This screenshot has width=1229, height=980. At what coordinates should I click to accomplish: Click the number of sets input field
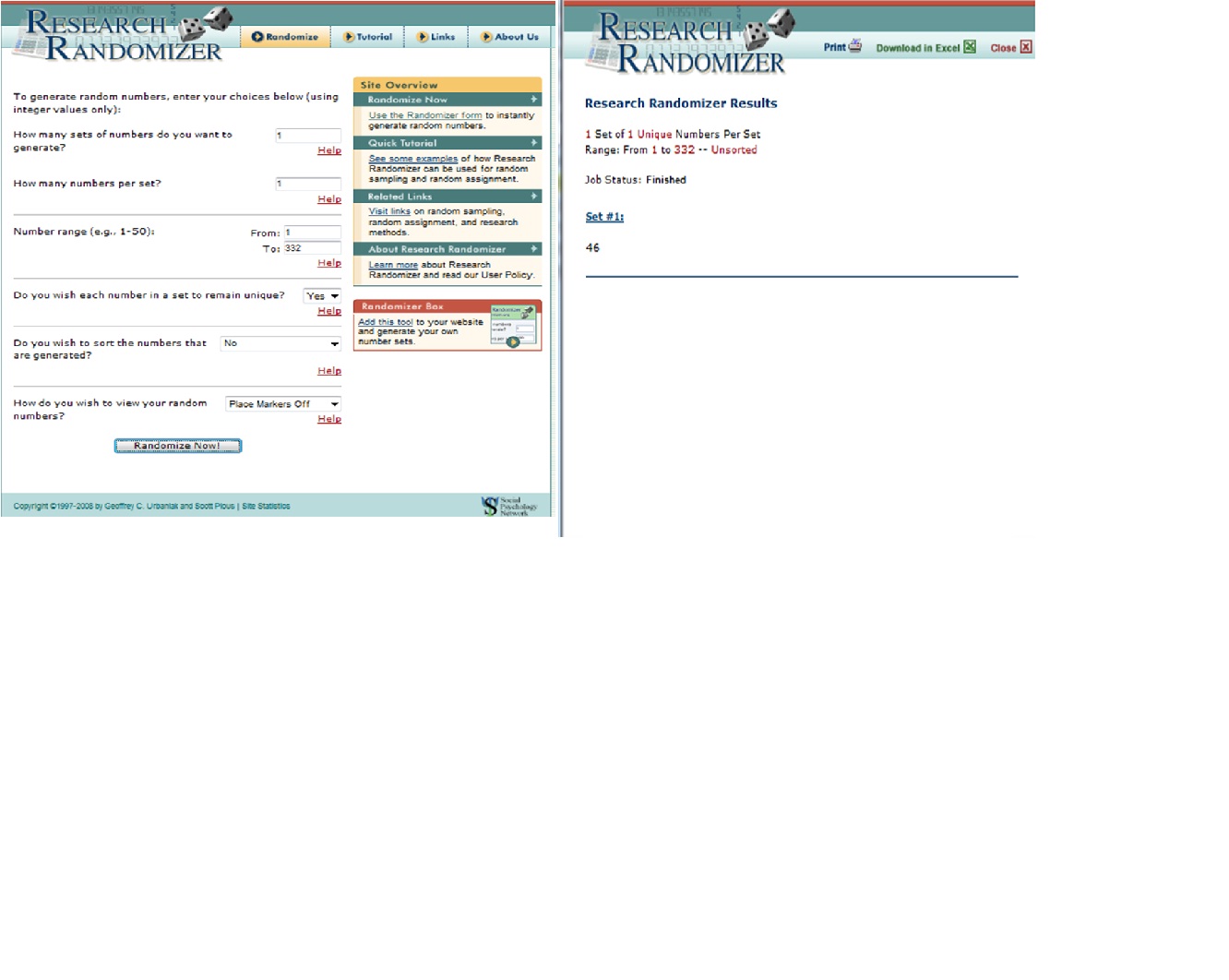tap(308, 136)
